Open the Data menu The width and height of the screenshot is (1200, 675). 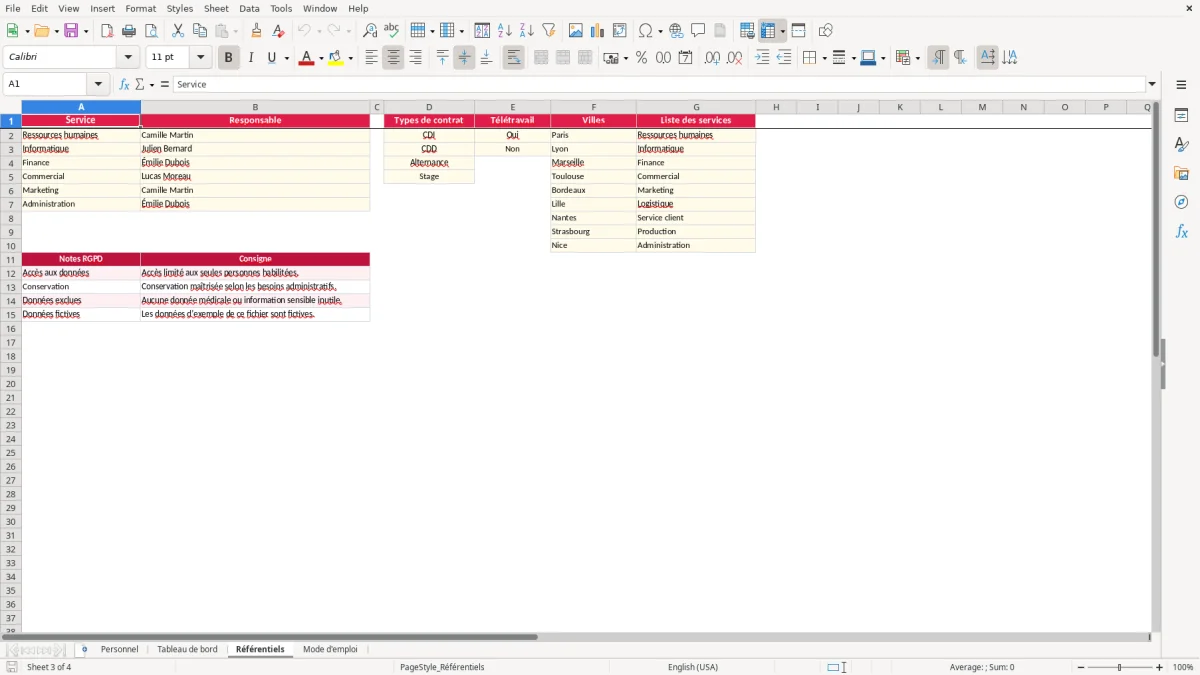[x=249, y=8]
